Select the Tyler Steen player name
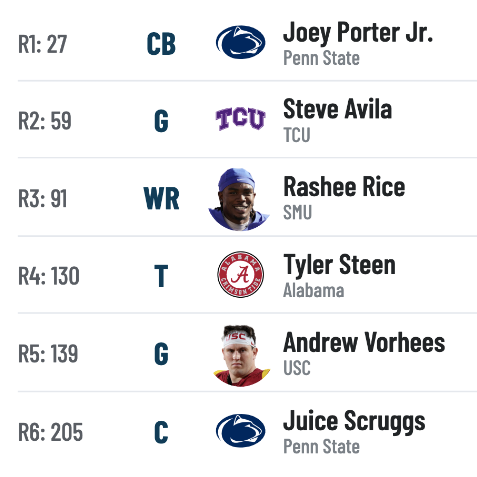 (x=339, y=265)
